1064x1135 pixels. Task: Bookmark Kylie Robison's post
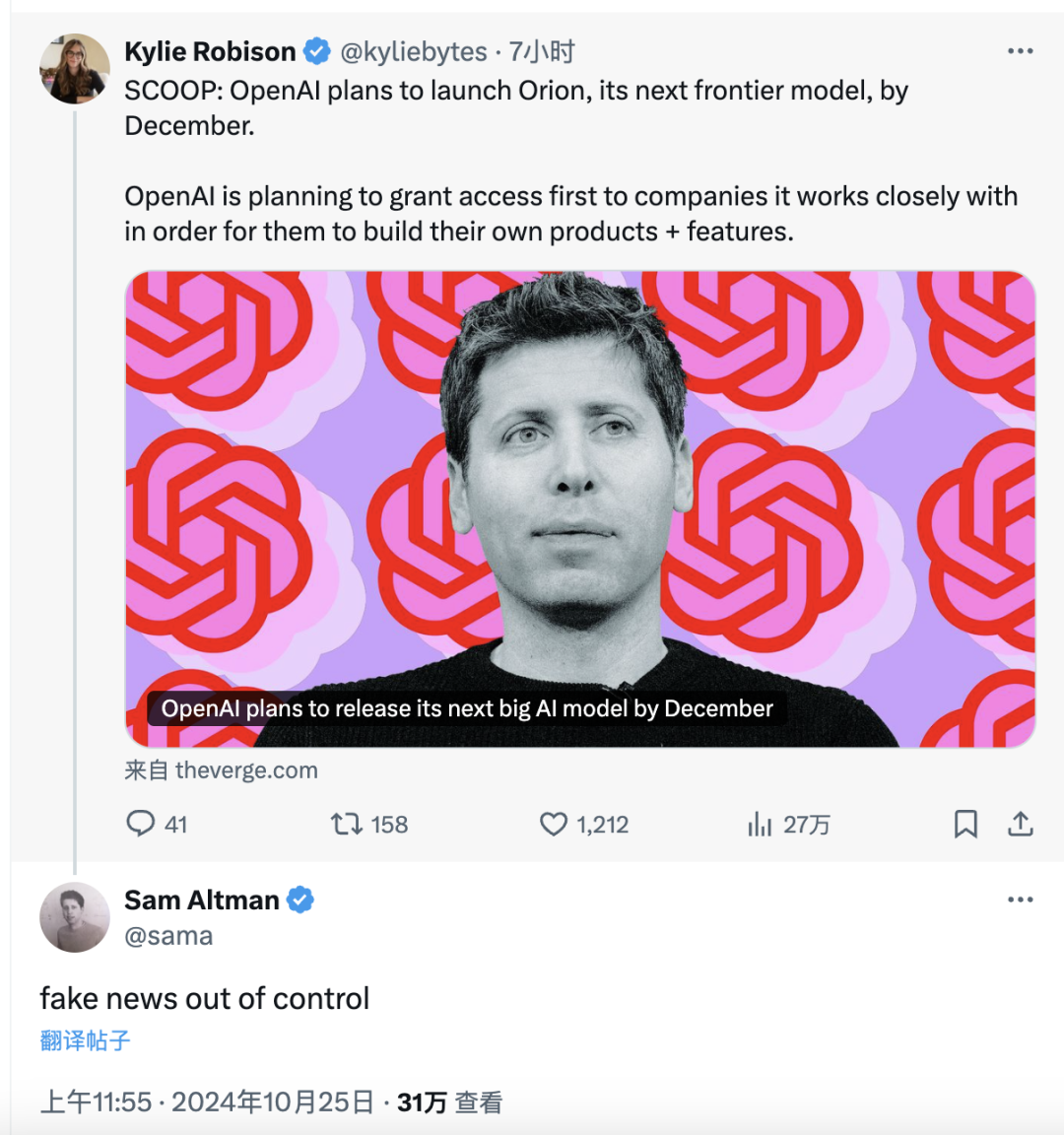(965, 824)
